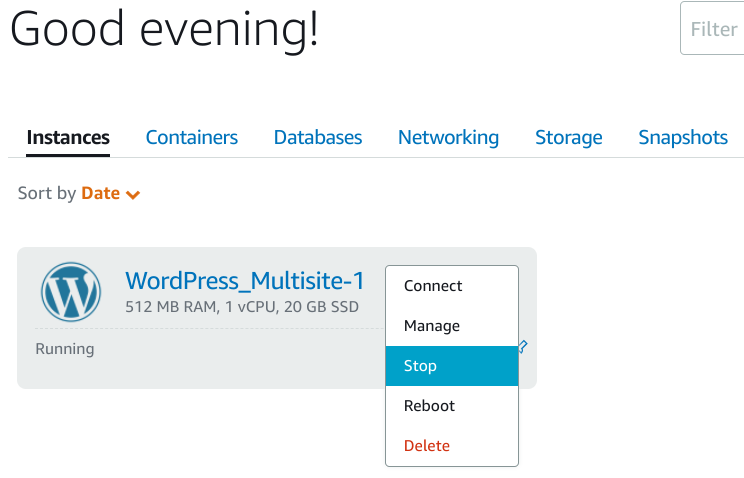Choose Connect from the instance menu
The image size is (744, 478).
point(452,286)
